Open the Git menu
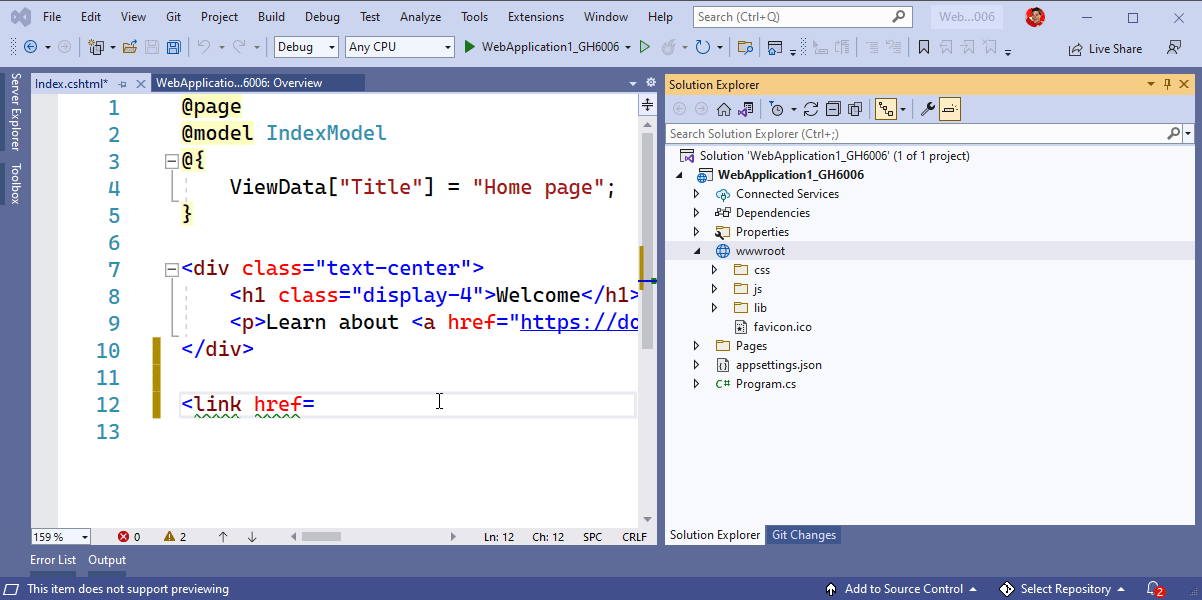This screenshot has width=1202, height=600. pyautogui.click(x=173, y=16)
